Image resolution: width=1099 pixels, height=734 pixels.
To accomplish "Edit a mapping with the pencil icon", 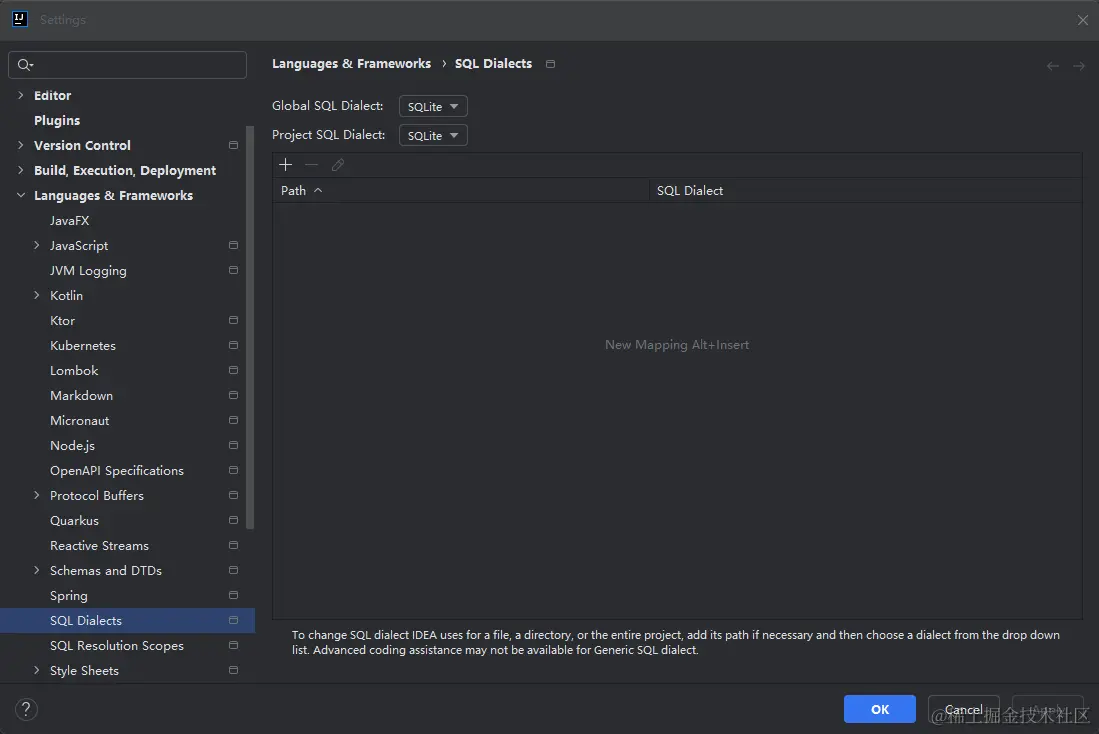I will coord(337,164).
